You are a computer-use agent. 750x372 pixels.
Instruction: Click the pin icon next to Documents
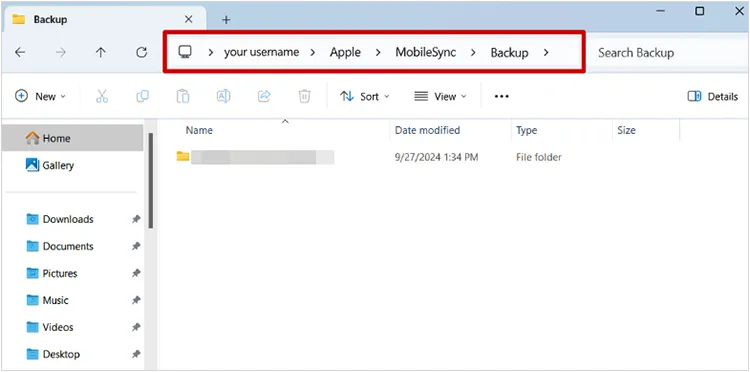tap(136, 246)
